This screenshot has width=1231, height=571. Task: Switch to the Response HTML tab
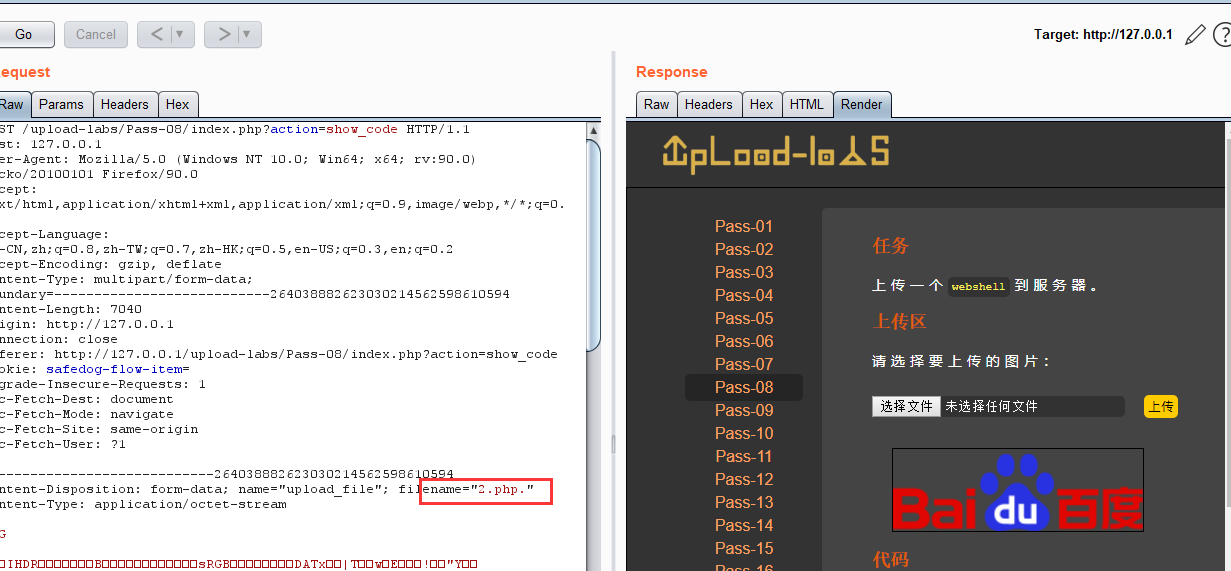point(807,104)
